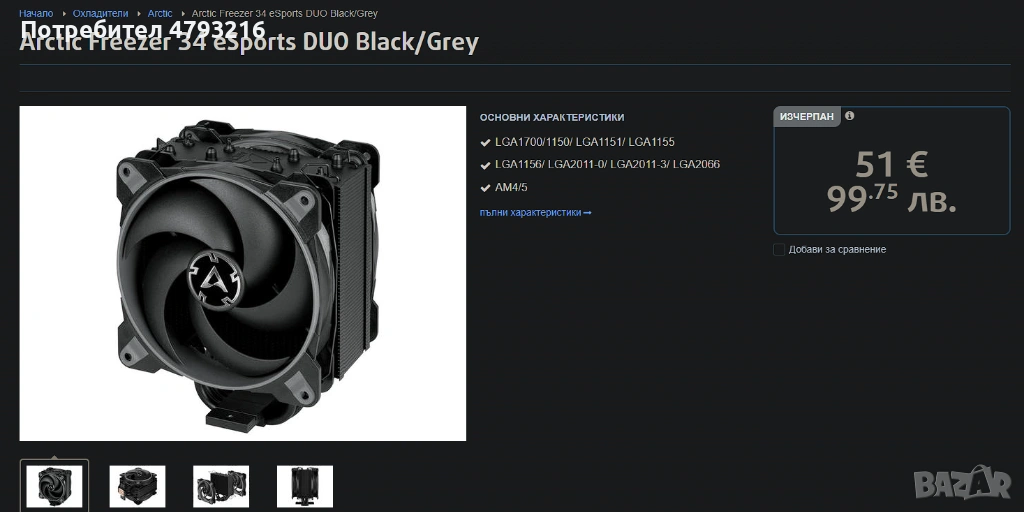
Task: Click the info icon beside ИЗЧЕРПАН badge
Action: pos(849,116)
